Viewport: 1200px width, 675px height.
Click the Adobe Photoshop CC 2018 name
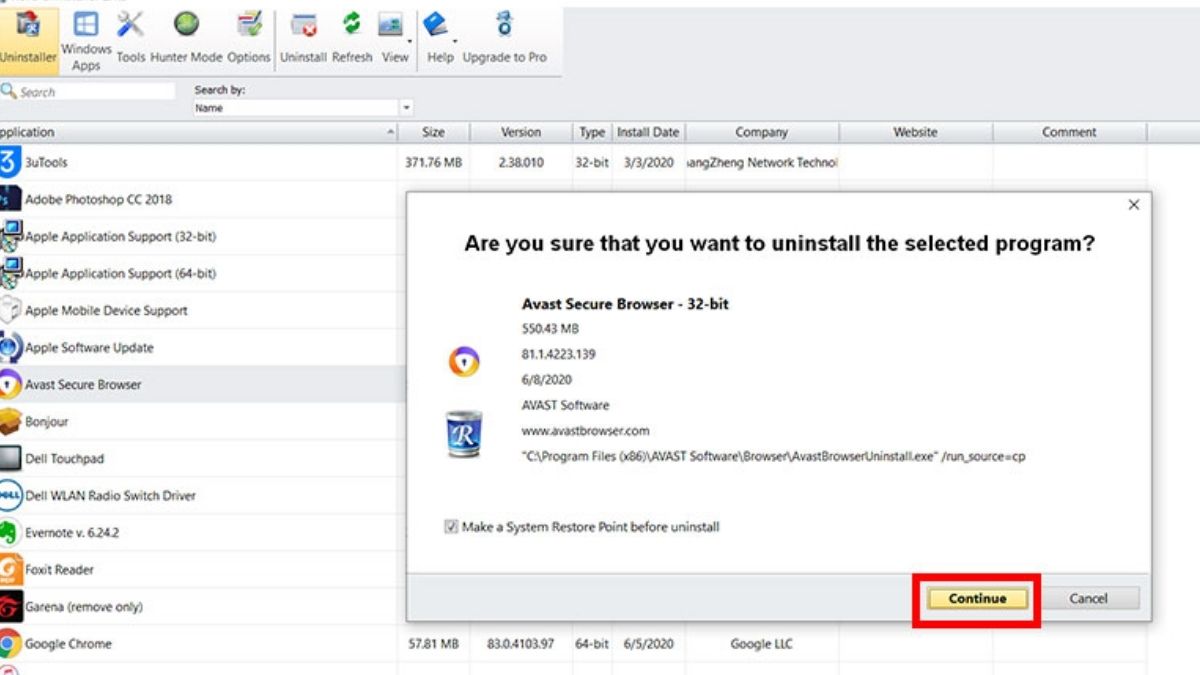click(x=98, y=199)
